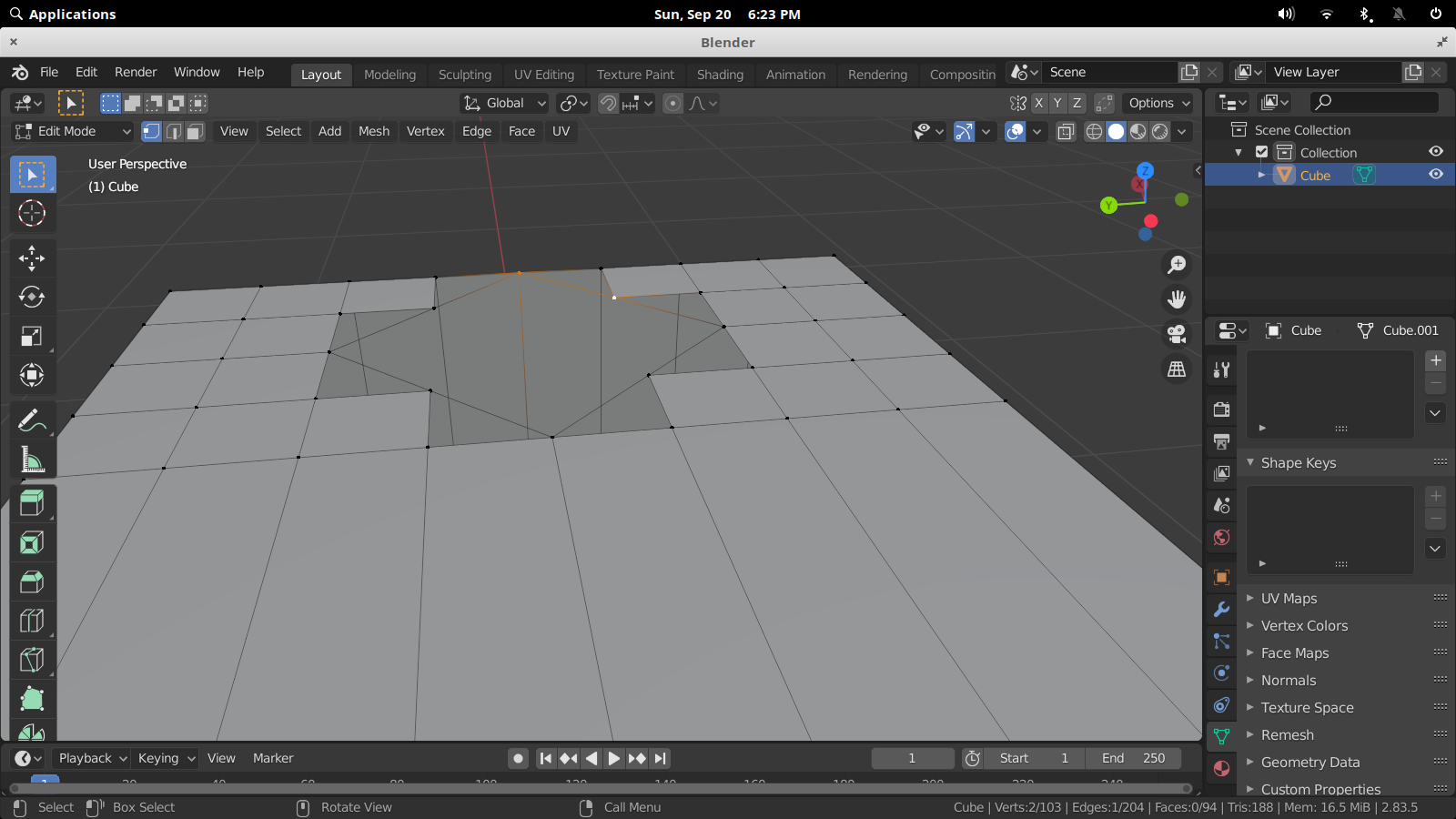Toggle proportional editing

pyautogui.click(x=672, y=103)
